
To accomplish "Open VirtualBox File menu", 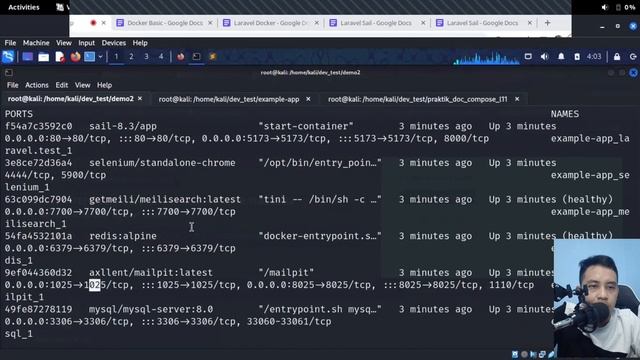I will point(10,43).
